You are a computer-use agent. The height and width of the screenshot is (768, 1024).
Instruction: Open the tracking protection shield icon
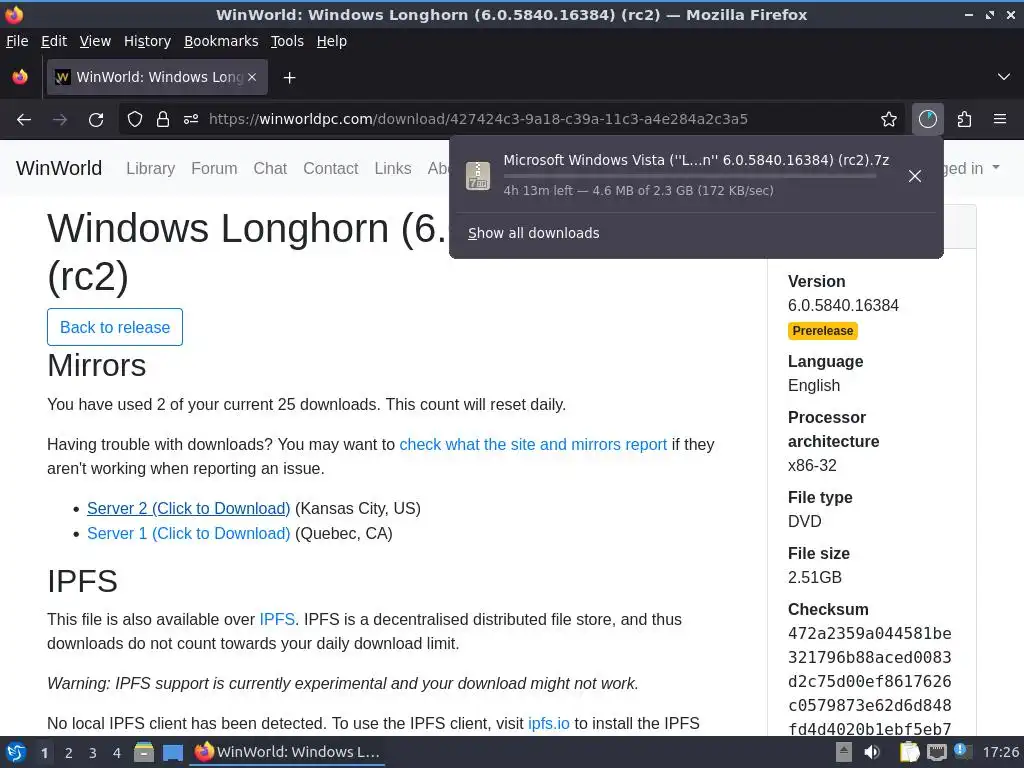coord(135,120)
